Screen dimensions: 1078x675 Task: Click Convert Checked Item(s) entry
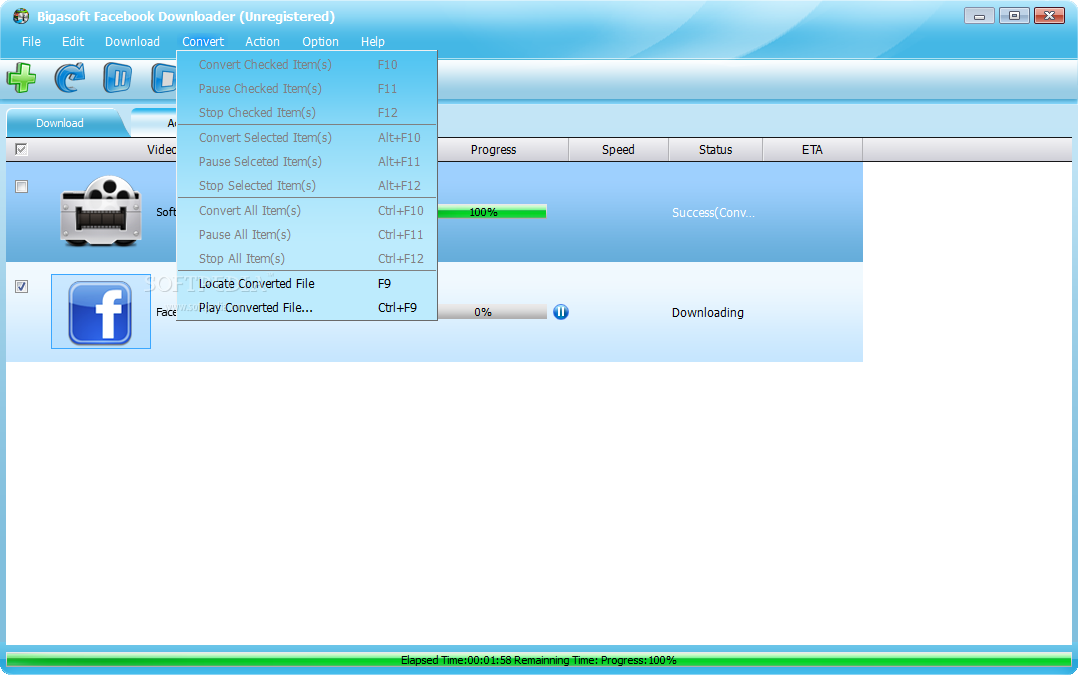[x=307, y=65]
